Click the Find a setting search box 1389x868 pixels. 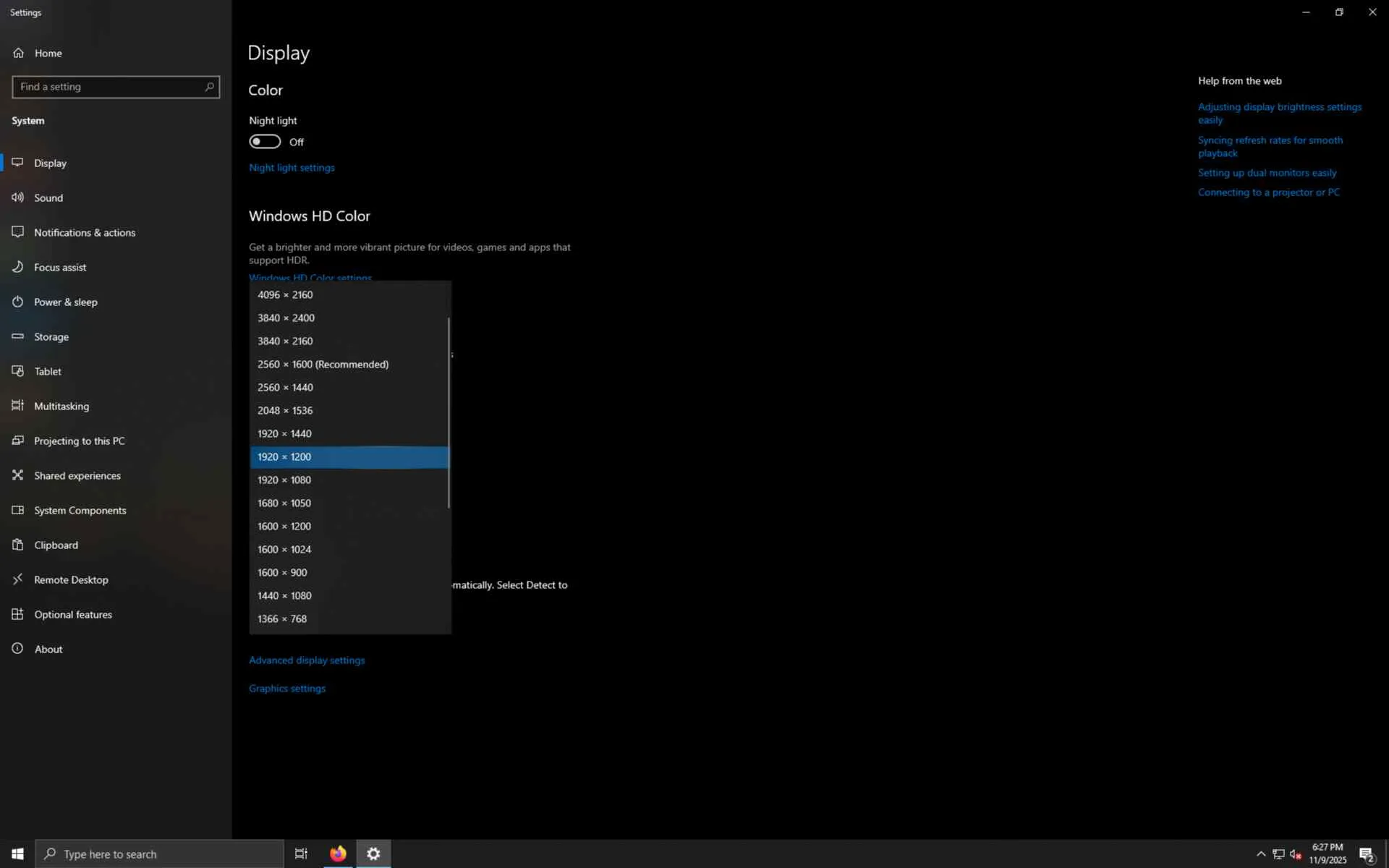tap(109, 87)
